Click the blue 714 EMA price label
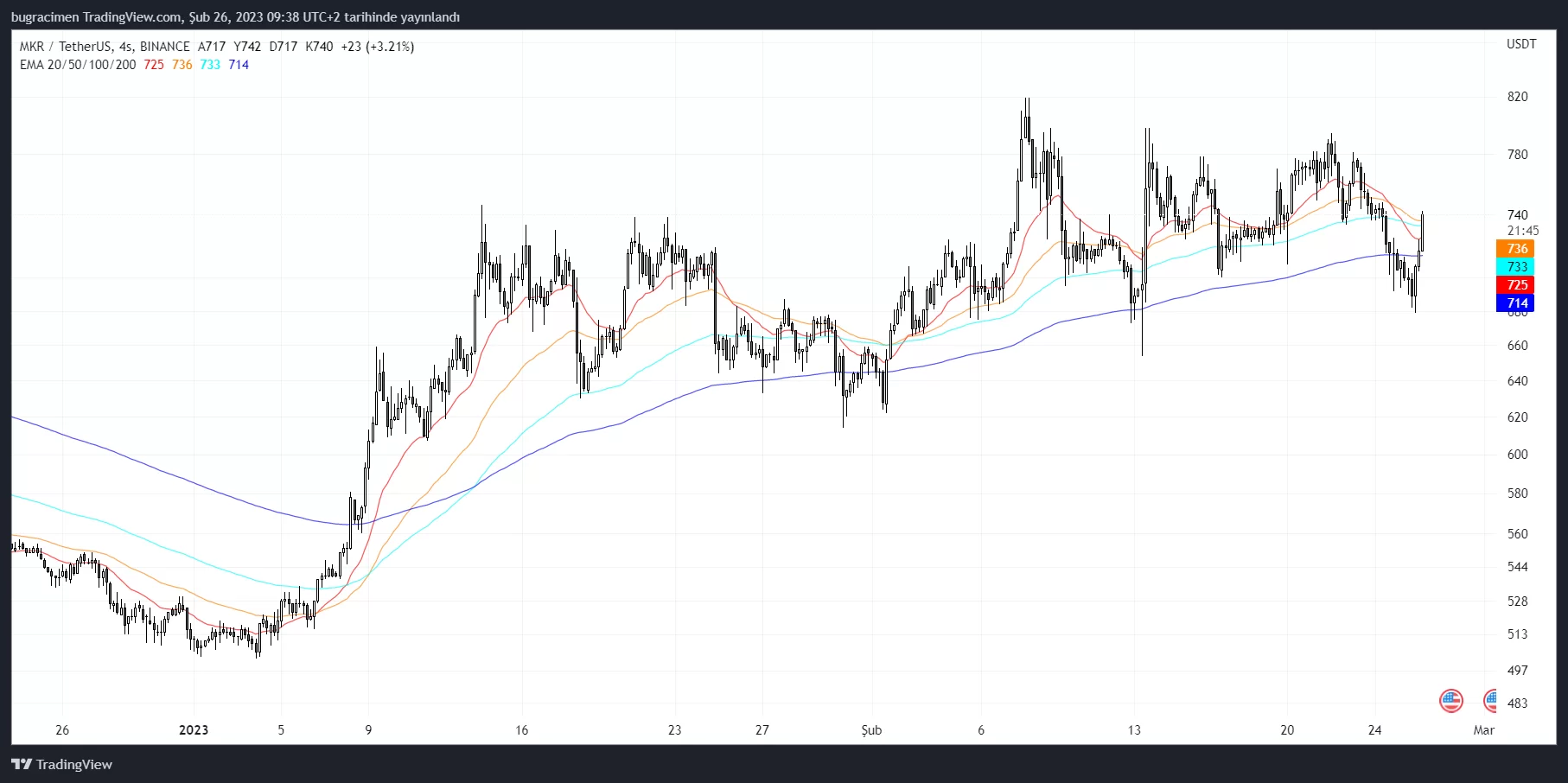 click(x=1515, y=303)
